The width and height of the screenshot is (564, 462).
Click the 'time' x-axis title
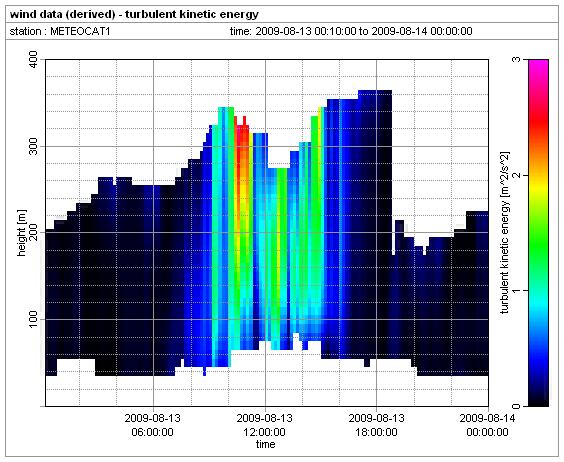click(265, 444)
